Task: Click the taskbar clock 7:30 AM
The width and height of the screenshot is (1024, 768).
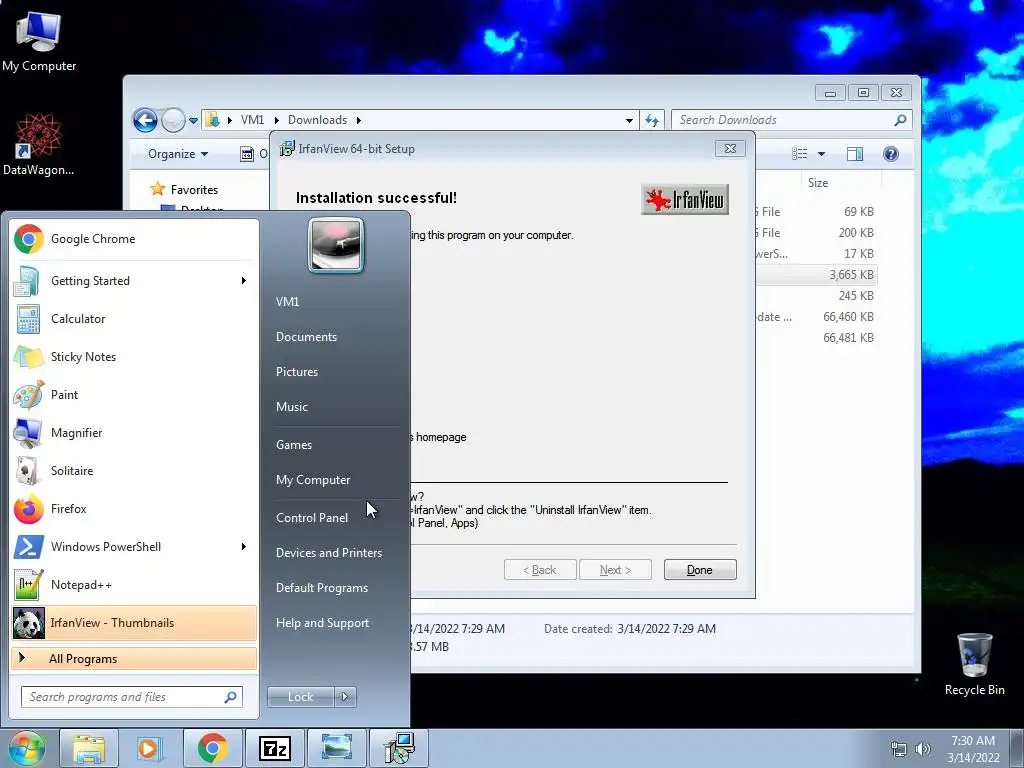Action: tap(973, 749)
